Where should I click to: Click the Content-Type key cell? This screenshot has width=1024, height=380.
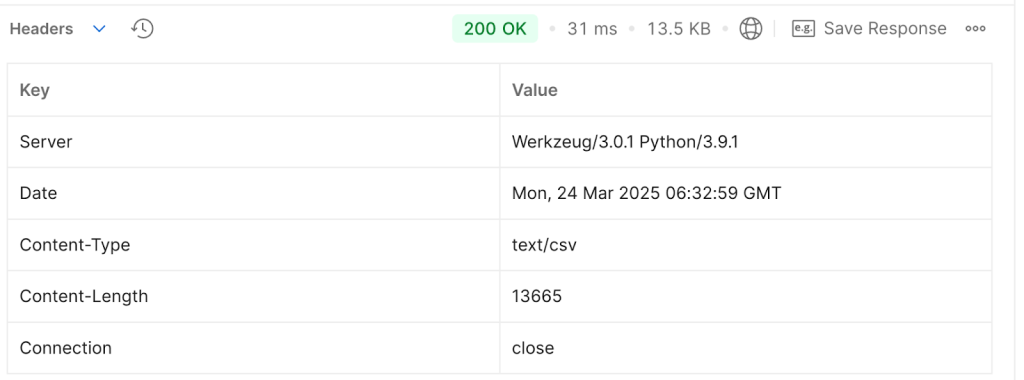(x=254, y=245)
